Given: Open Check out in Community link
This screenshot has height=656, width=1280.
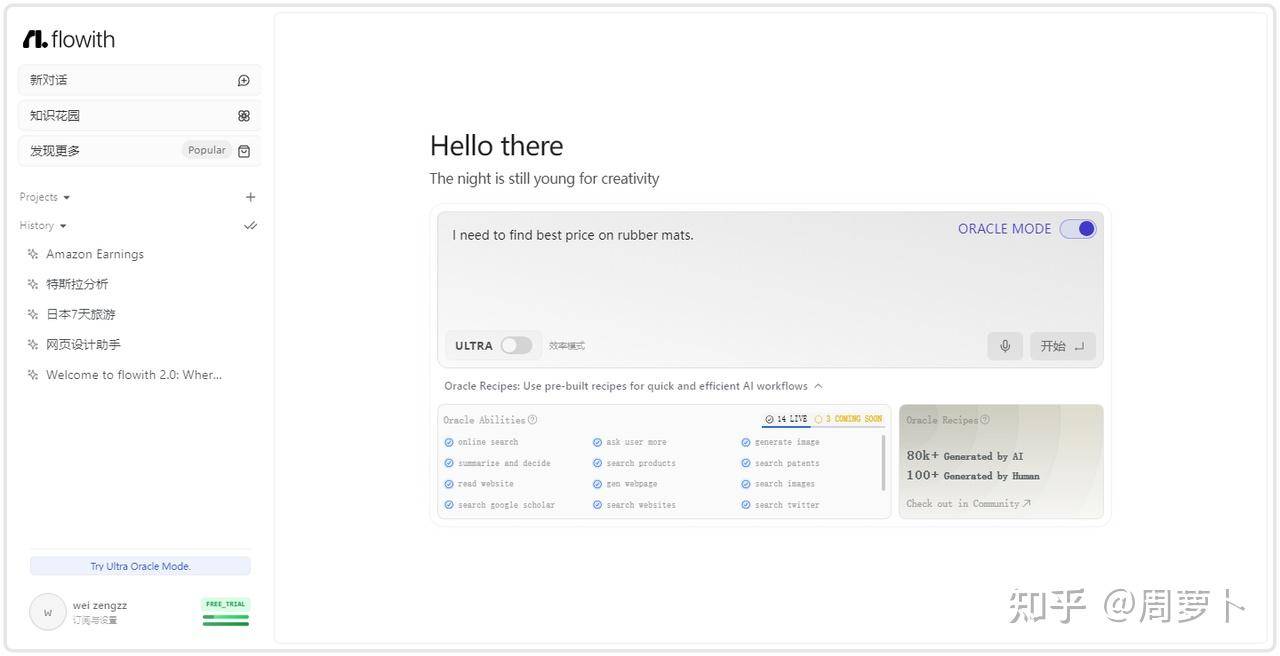Looking at the screenshot, I should pyautogui.click(x=968, y=504).
